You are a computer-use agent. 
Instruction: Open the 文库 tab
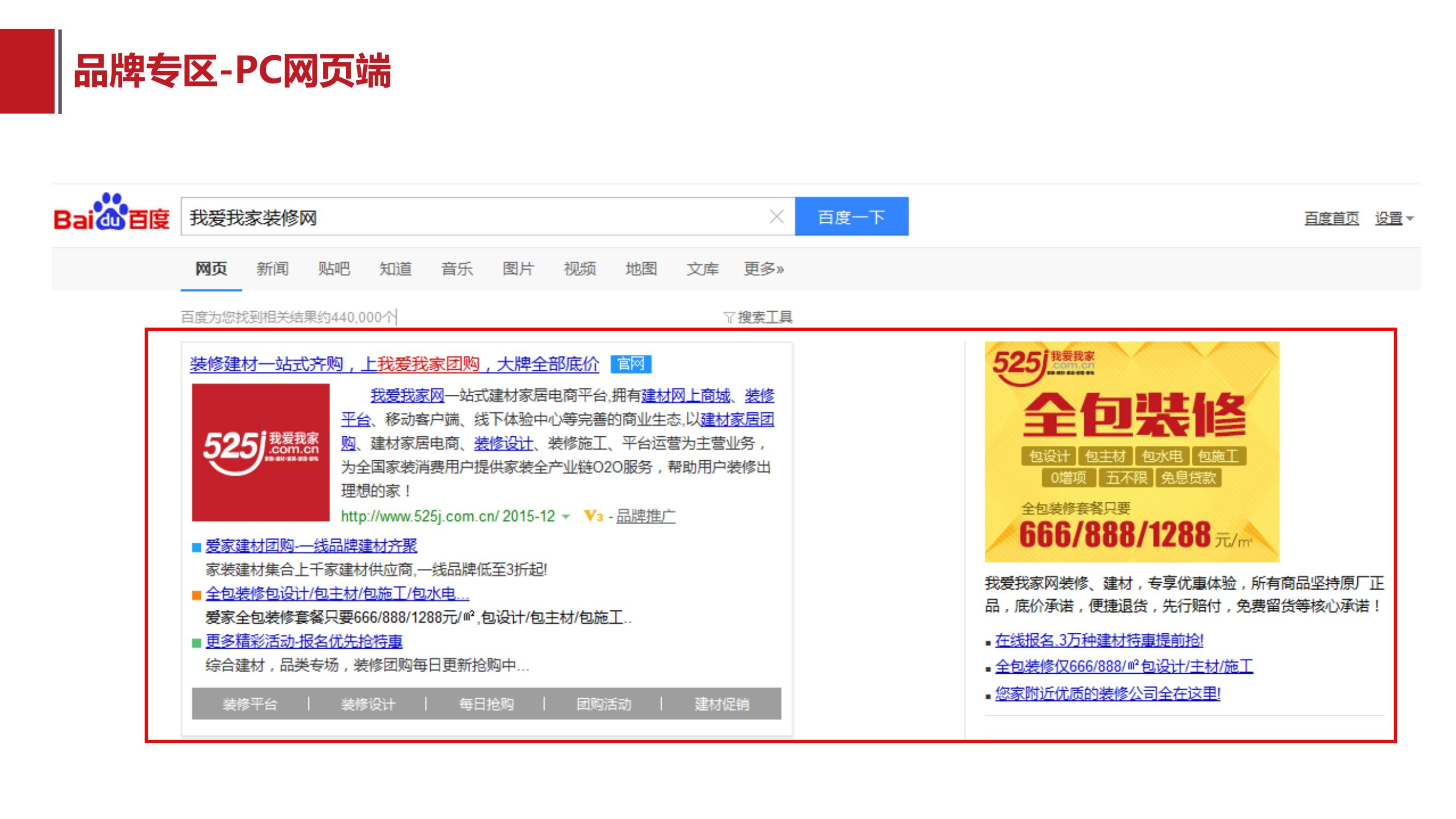tap(703, 269)
